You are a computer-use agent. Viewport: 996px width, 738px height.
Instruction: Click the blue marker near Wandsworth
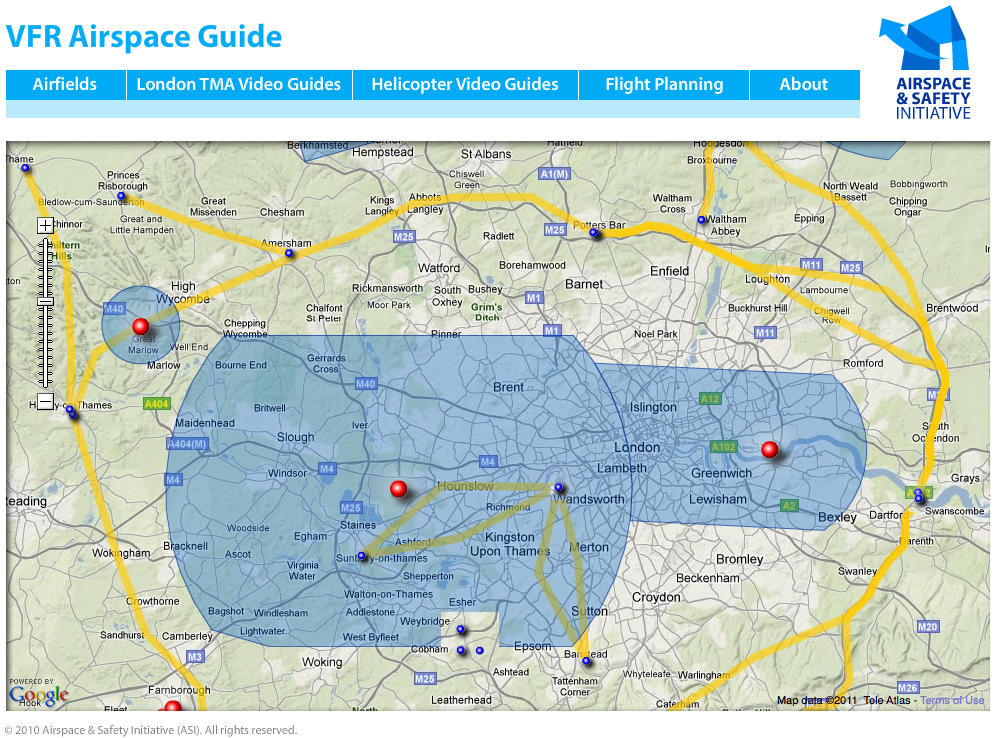point(559,487)
